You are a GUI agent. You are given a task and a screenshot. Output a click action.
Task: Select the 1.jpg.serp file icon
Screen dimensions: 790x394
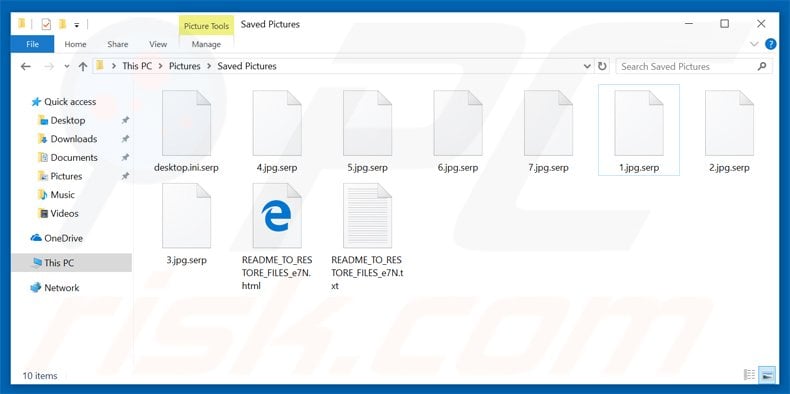coord(639,123)
